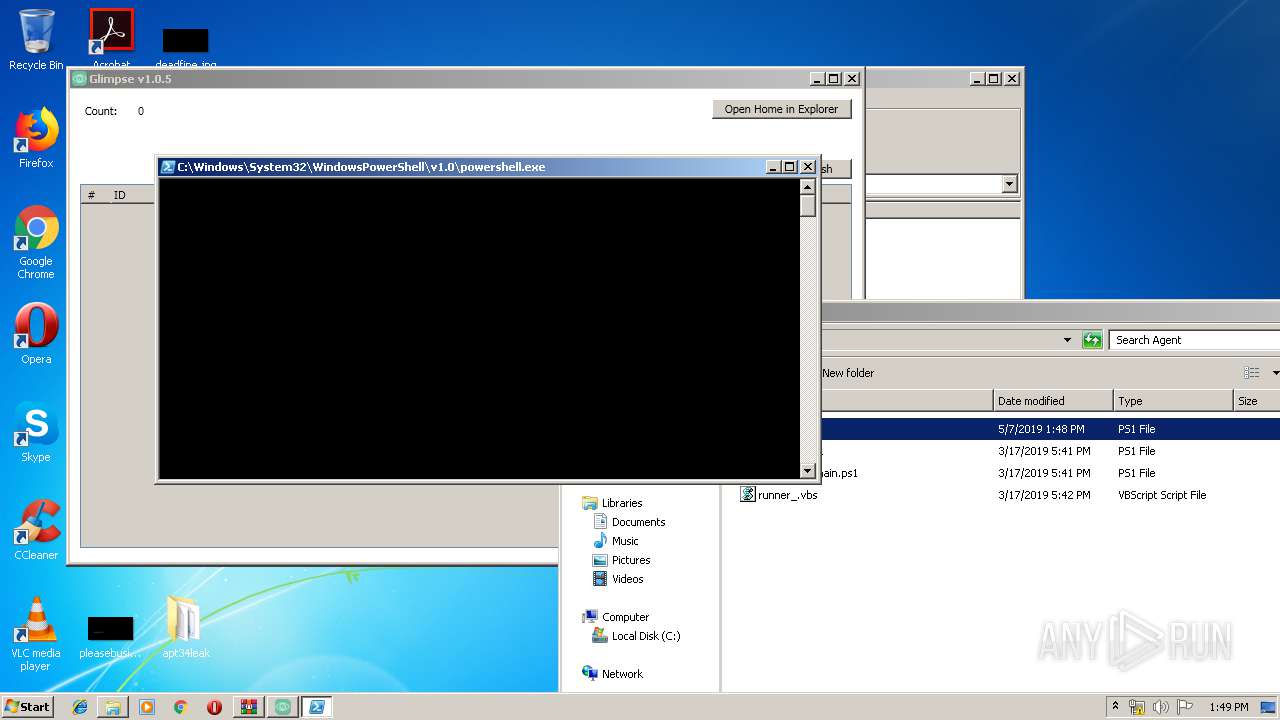1280x720 pixels.
Task: Switch to PowerShell taskbar button
Action: [x=316, y=707]
